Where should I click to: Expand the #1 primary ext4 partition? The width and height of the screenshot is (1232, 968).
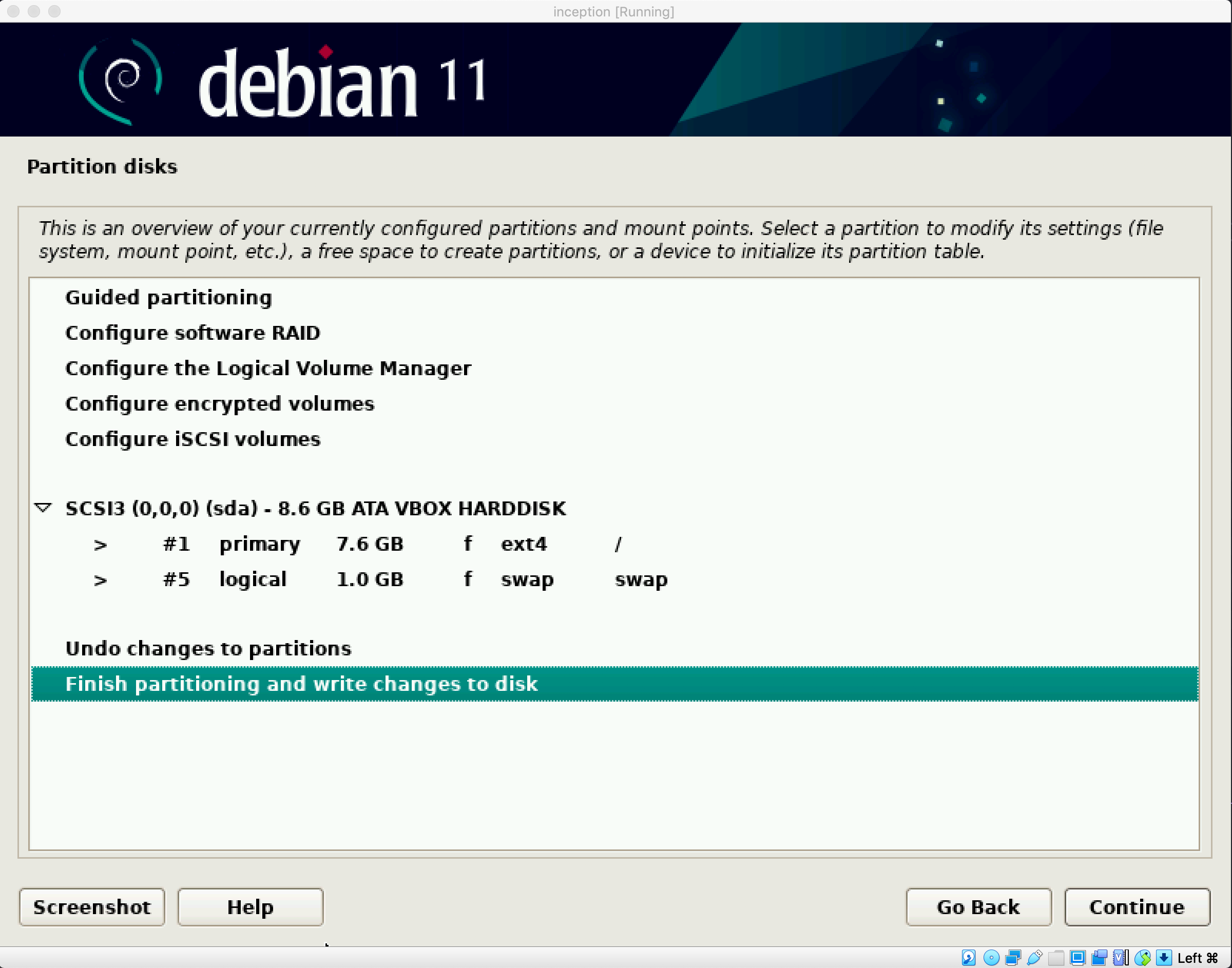click(x=100, y=545)
